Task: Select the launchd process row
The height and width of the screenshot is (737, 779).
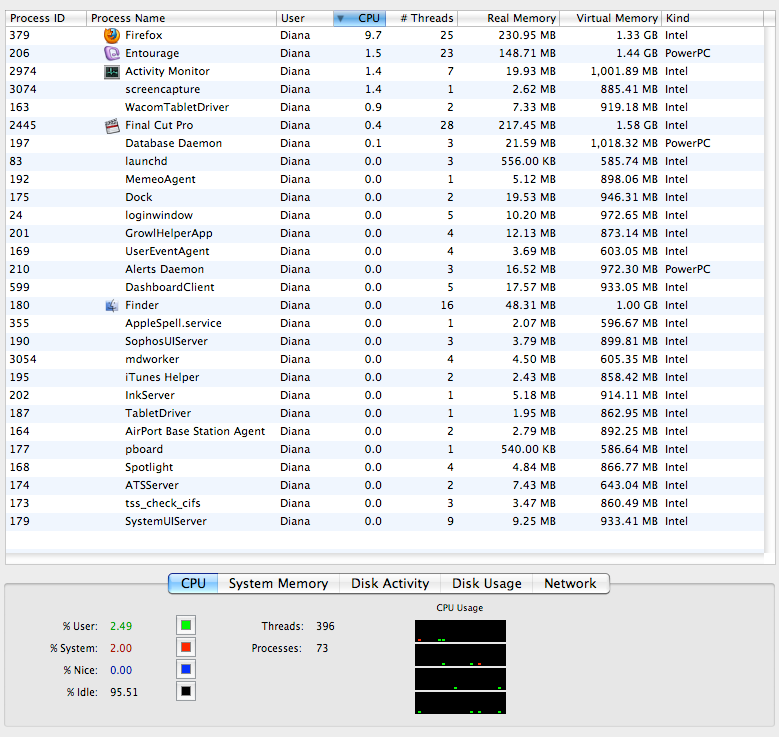Action: tap(385, 162)
